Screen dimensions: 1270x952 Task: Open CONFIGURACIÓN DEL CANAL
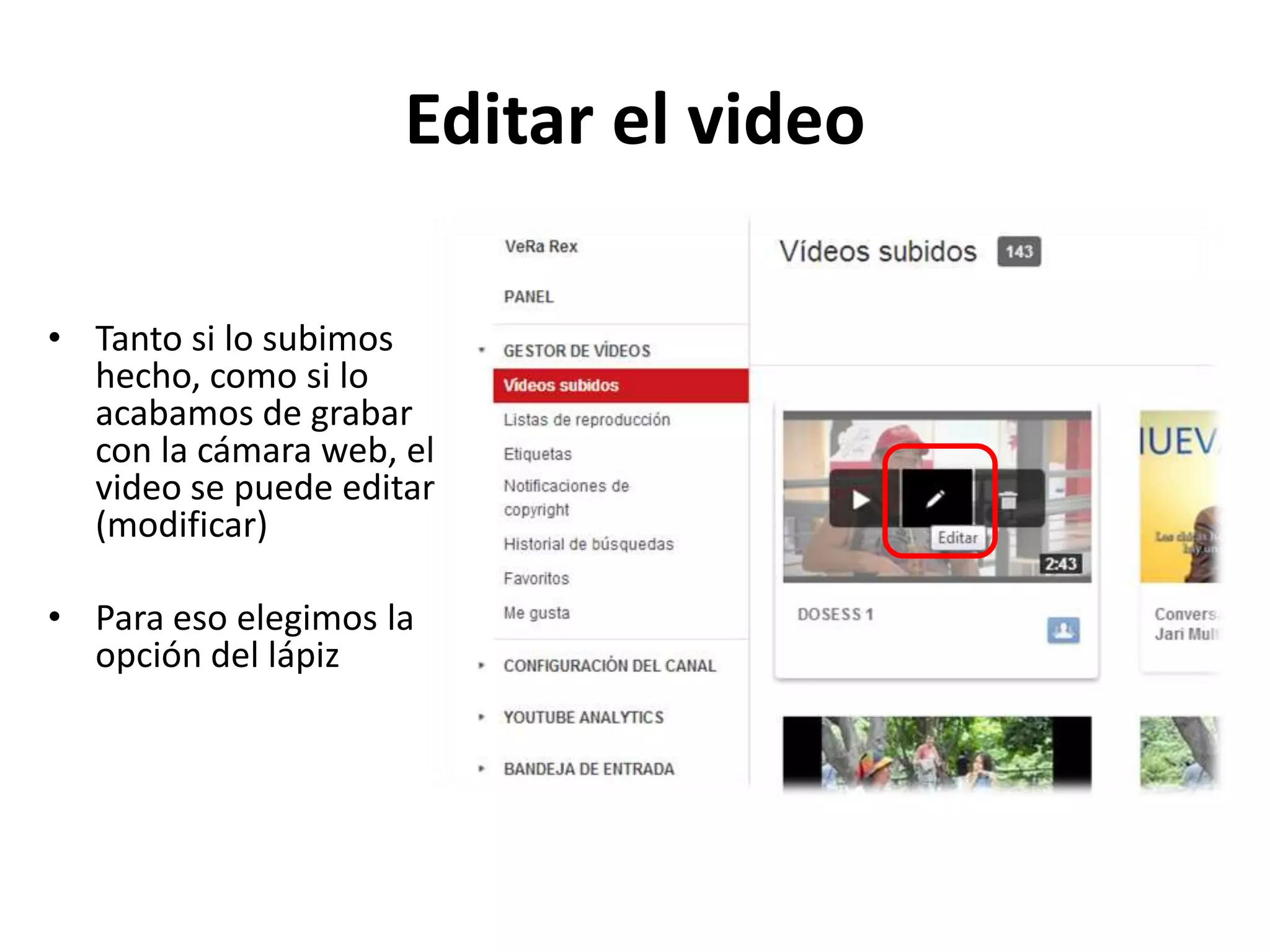610,666
